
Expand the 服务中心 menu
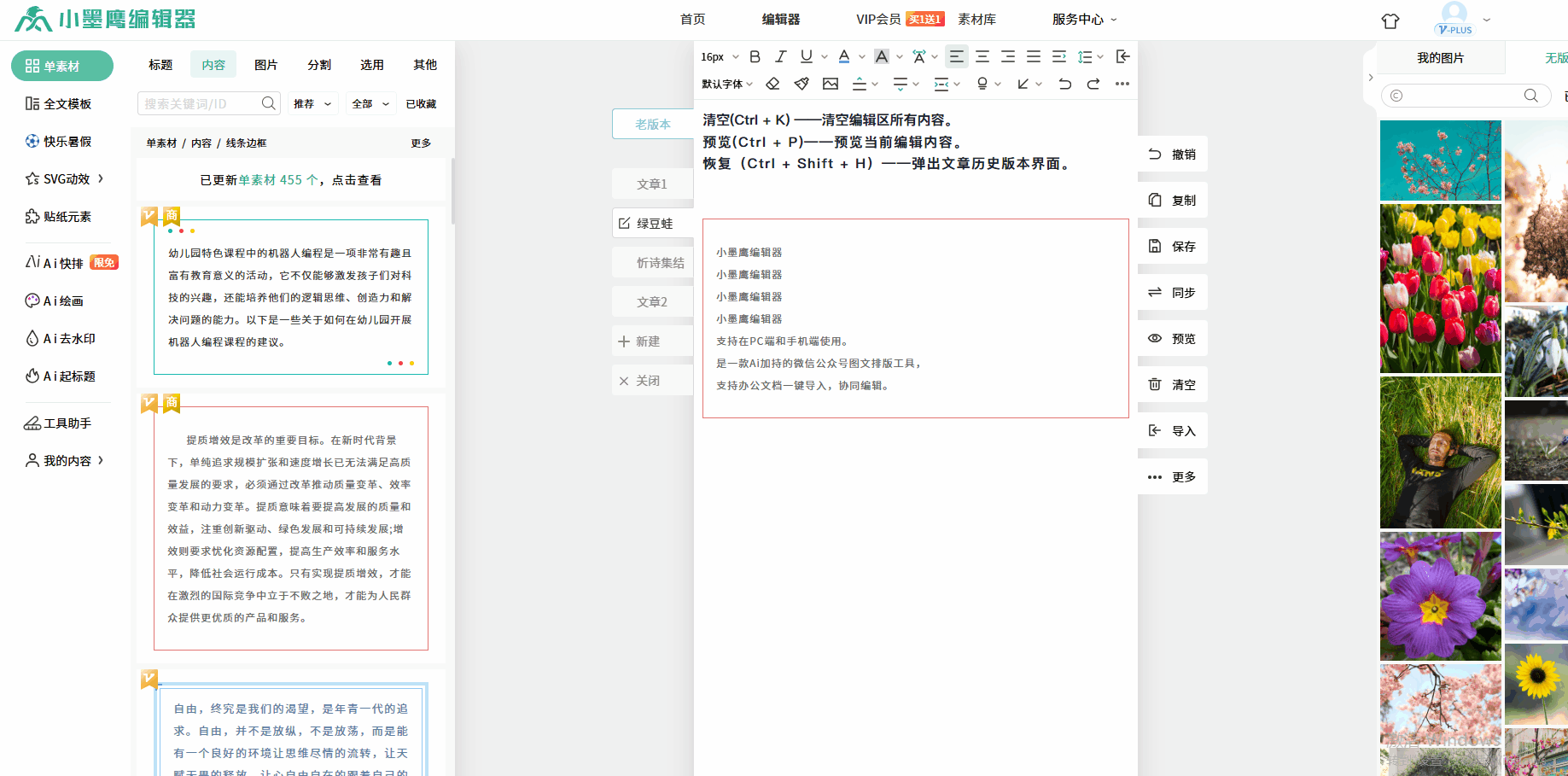pyautogui.click(x=1084, y=20)
